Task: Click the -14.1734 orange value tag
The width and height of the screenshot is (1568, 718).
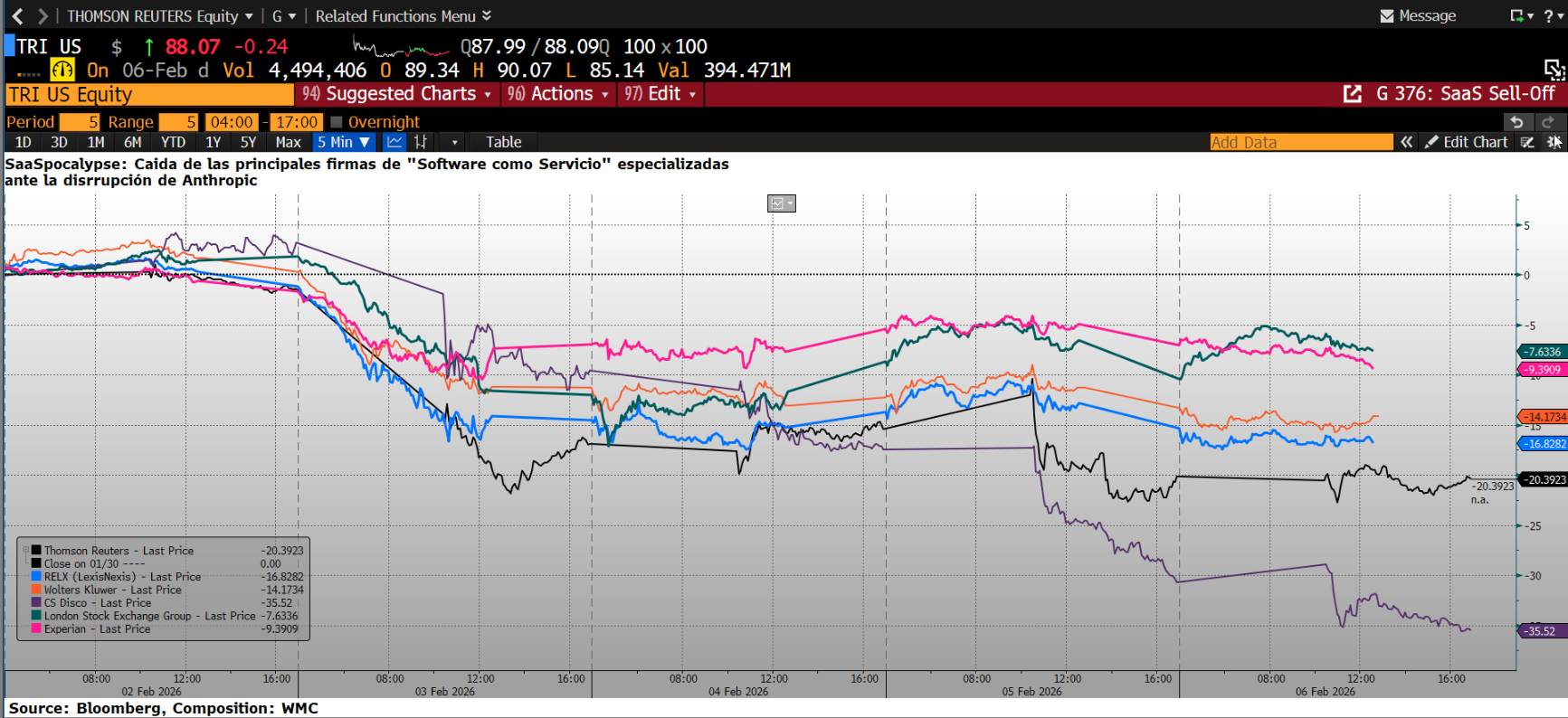Action: [x=1542, y=417]
